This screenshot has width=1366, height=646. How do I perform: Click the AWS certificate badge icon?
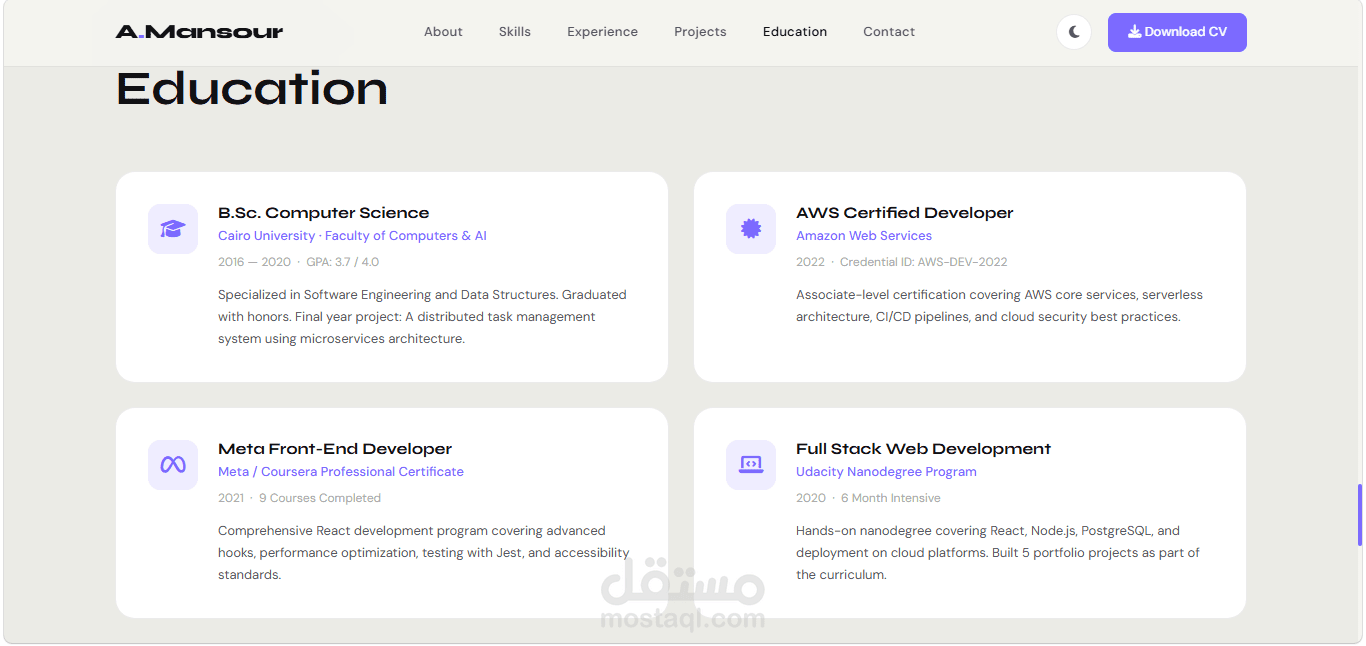coord(751,229)
